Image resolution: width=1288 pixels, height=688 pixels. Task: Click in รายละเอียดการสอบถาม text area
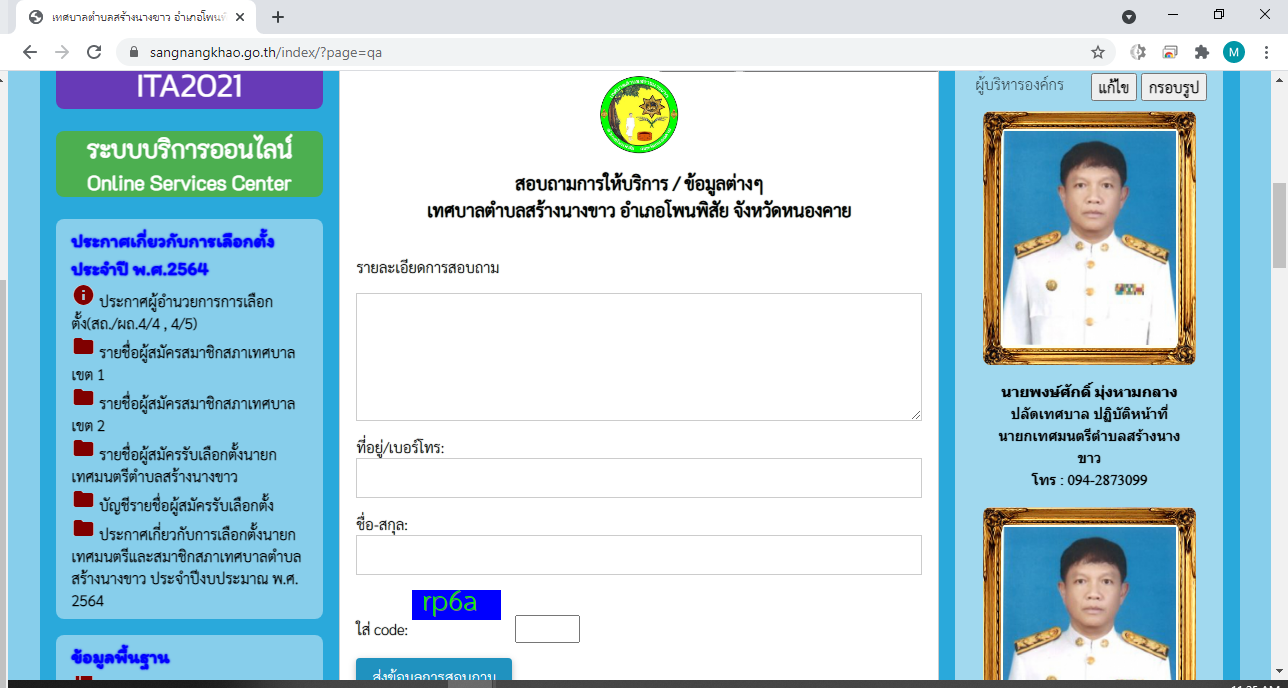point(639,357)
